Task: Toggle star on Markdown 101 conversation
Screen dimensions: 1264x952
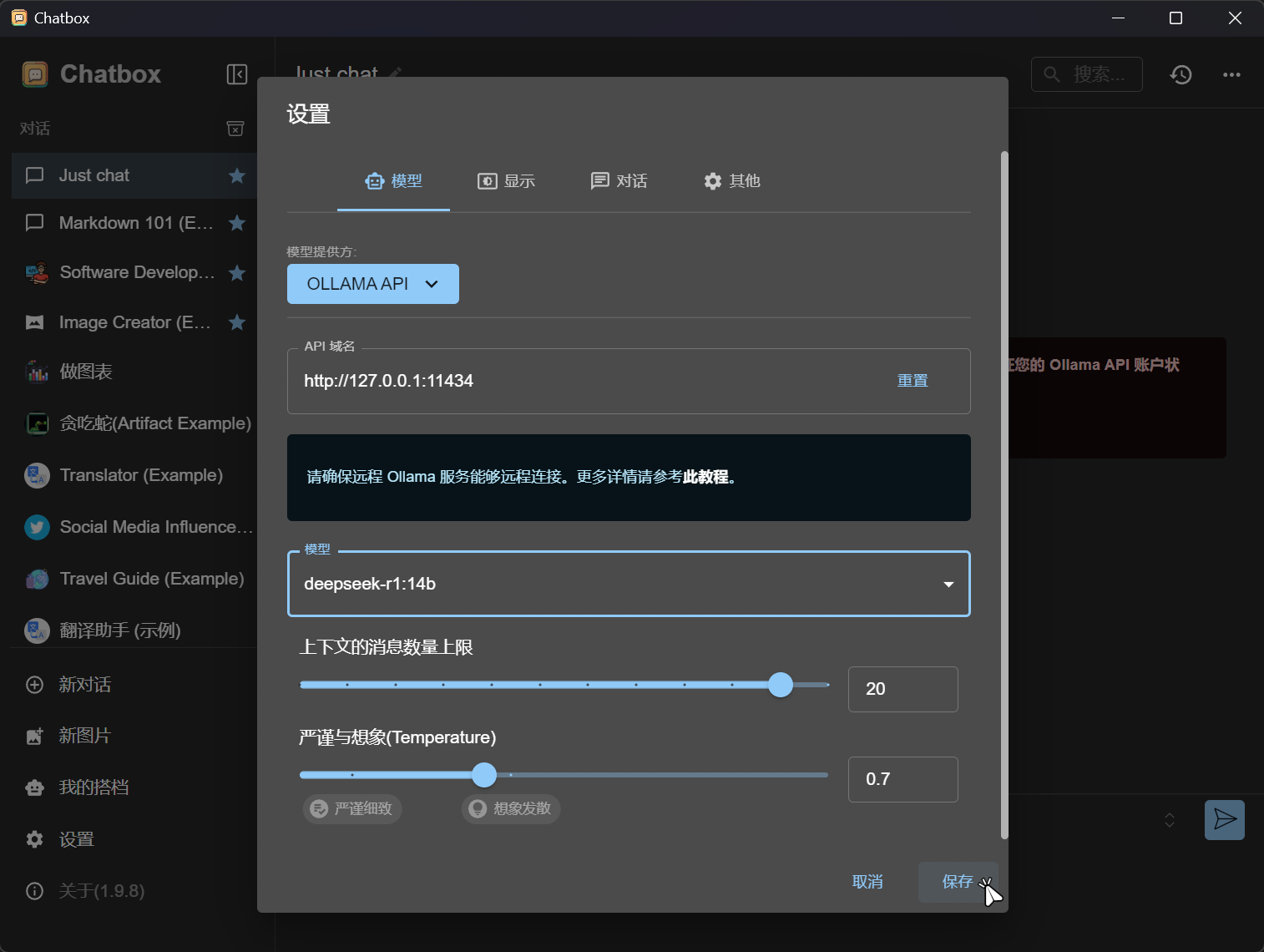Action: [237, 223]
